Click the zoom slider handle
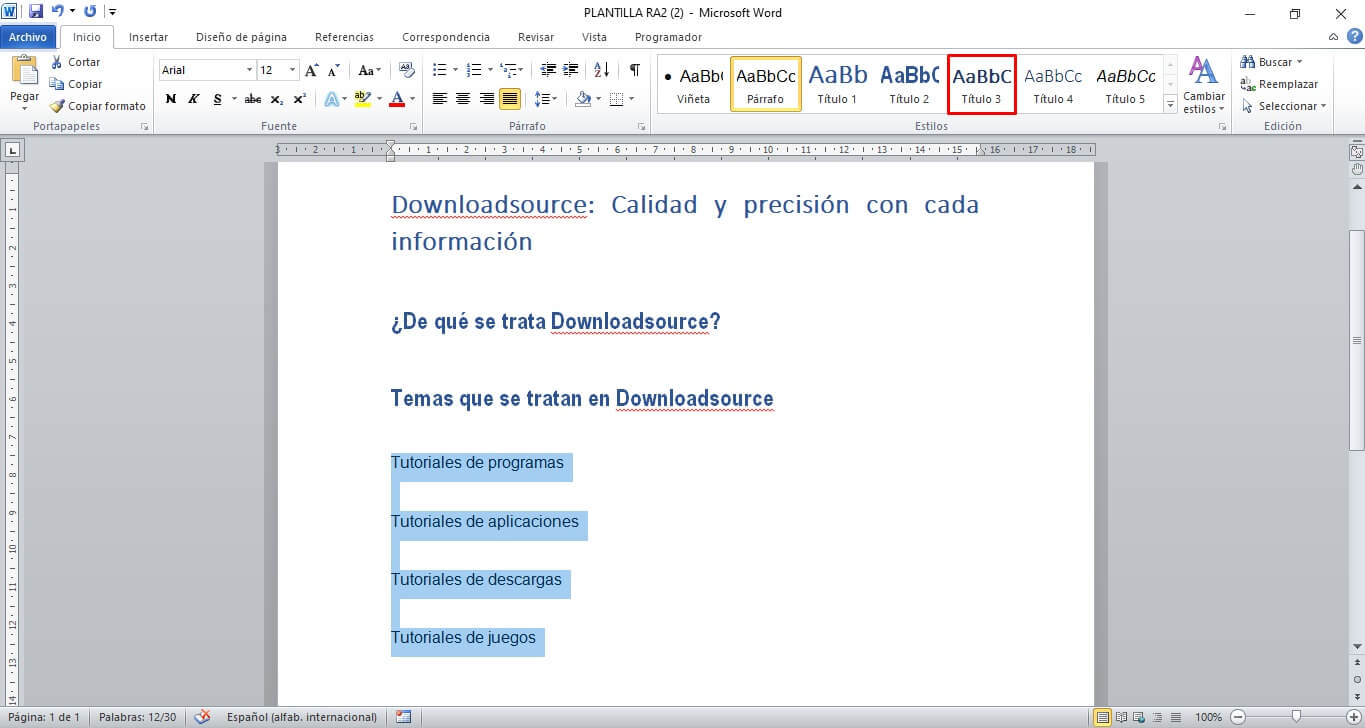This screenshot has width=1365, height=728. coord(1296,717)
